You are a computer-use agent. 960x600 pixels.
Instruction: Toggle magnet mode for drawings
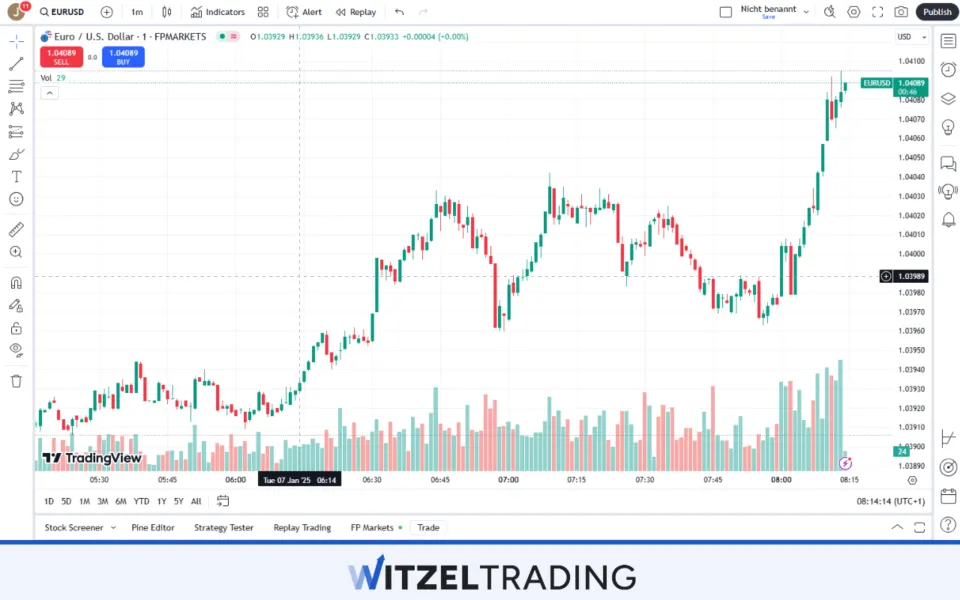[16, 282]
